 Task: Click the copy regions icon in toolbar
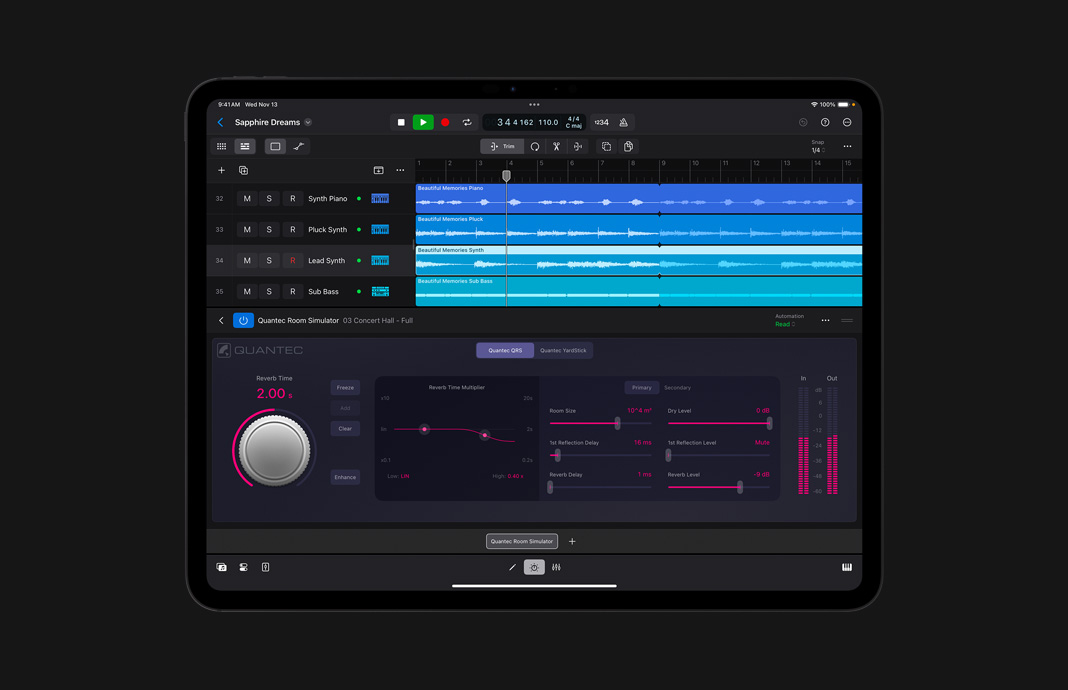coord(608,146)
